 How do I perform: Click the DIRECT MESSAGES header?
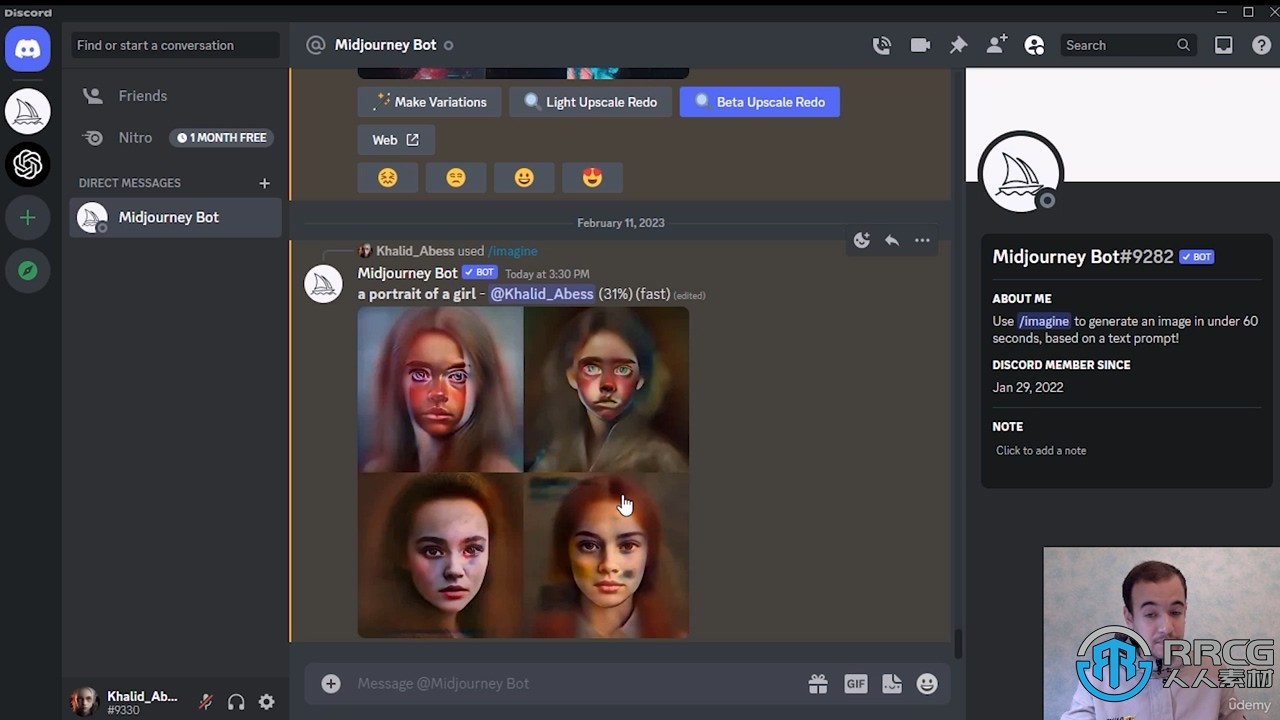click(x=130, y=183)
